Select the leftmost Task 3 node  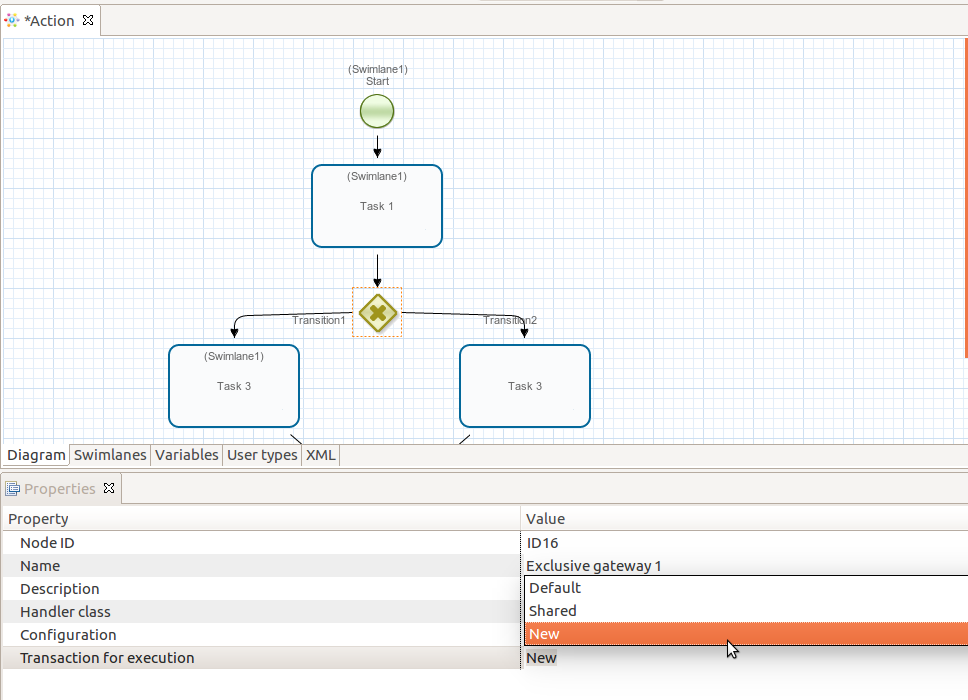coord(233,386)
